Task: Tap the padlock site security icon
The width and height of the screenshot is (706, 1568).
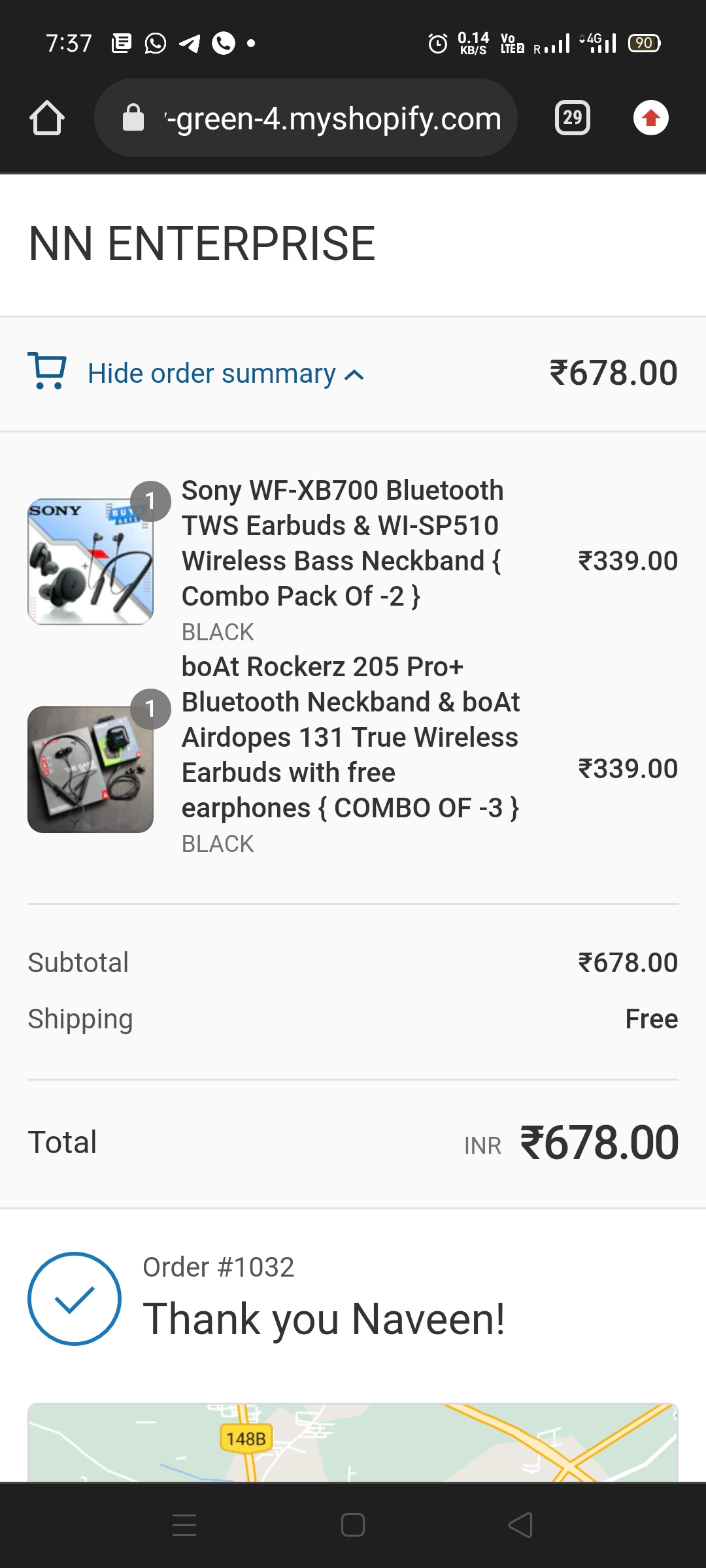Action: [x=133, y=118]
